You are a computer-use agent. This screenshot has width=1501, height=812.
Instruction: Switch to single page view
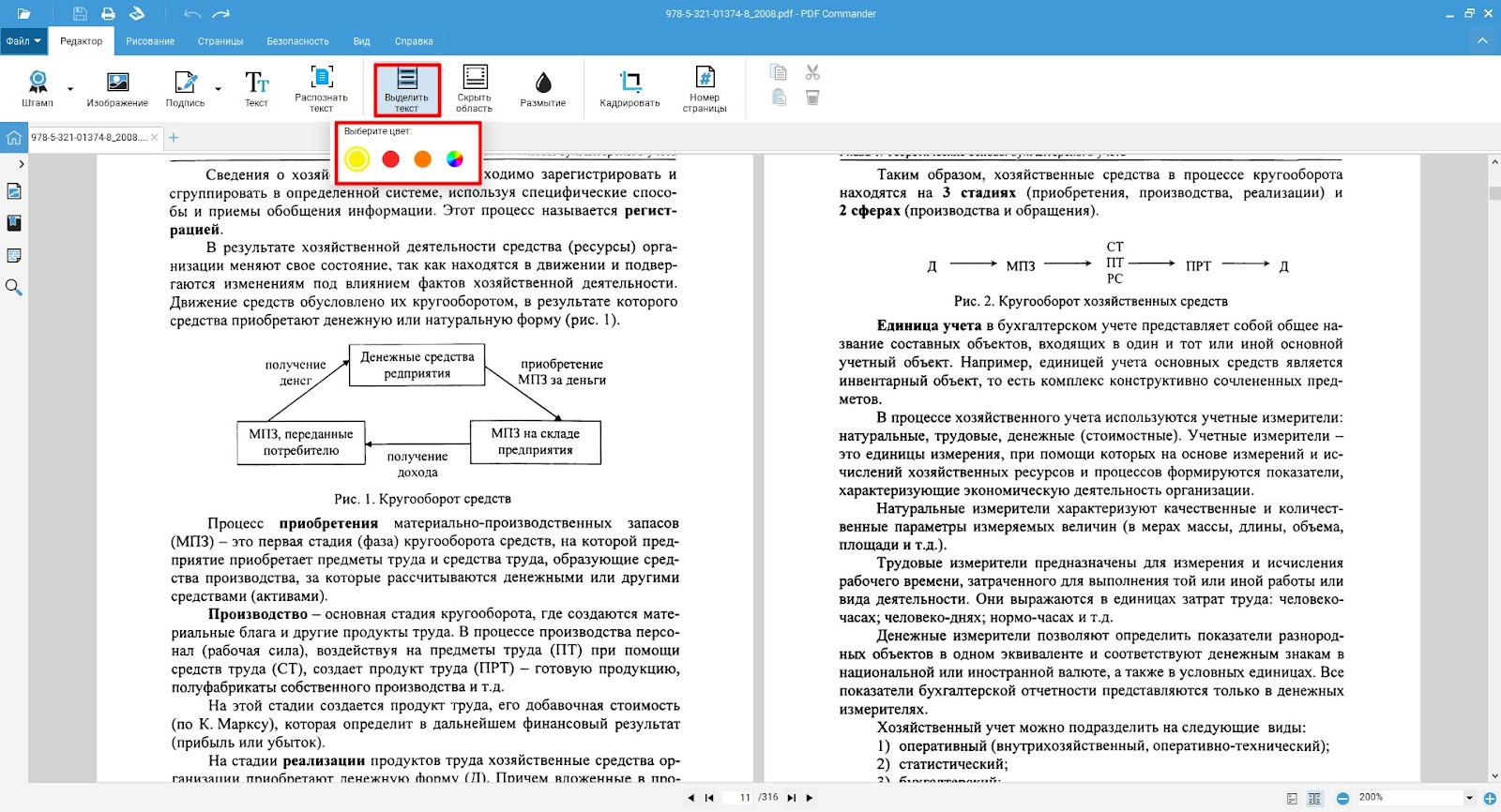tap(1292, 799)
